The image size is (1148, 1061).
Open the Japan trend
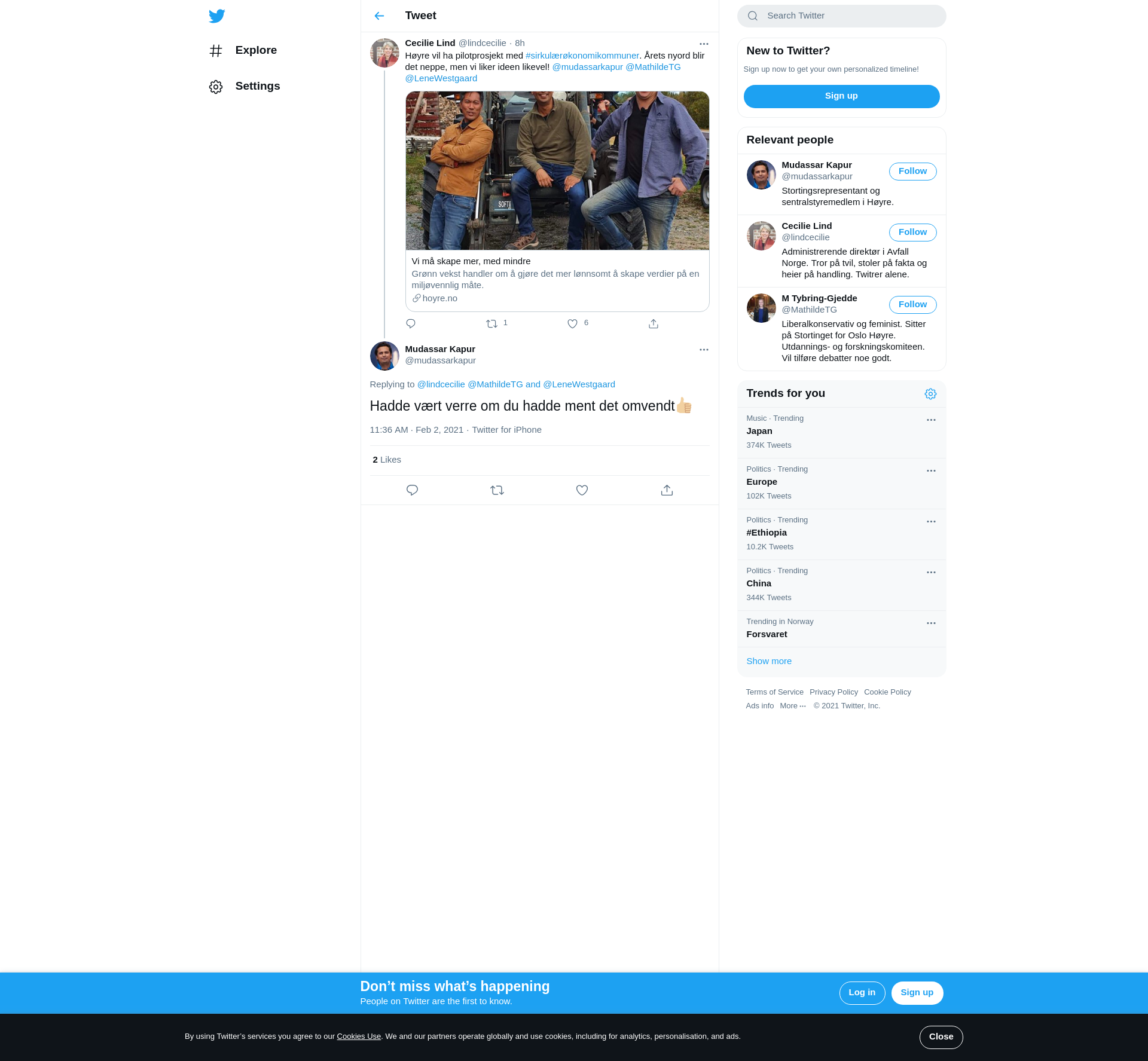point(841,433)
